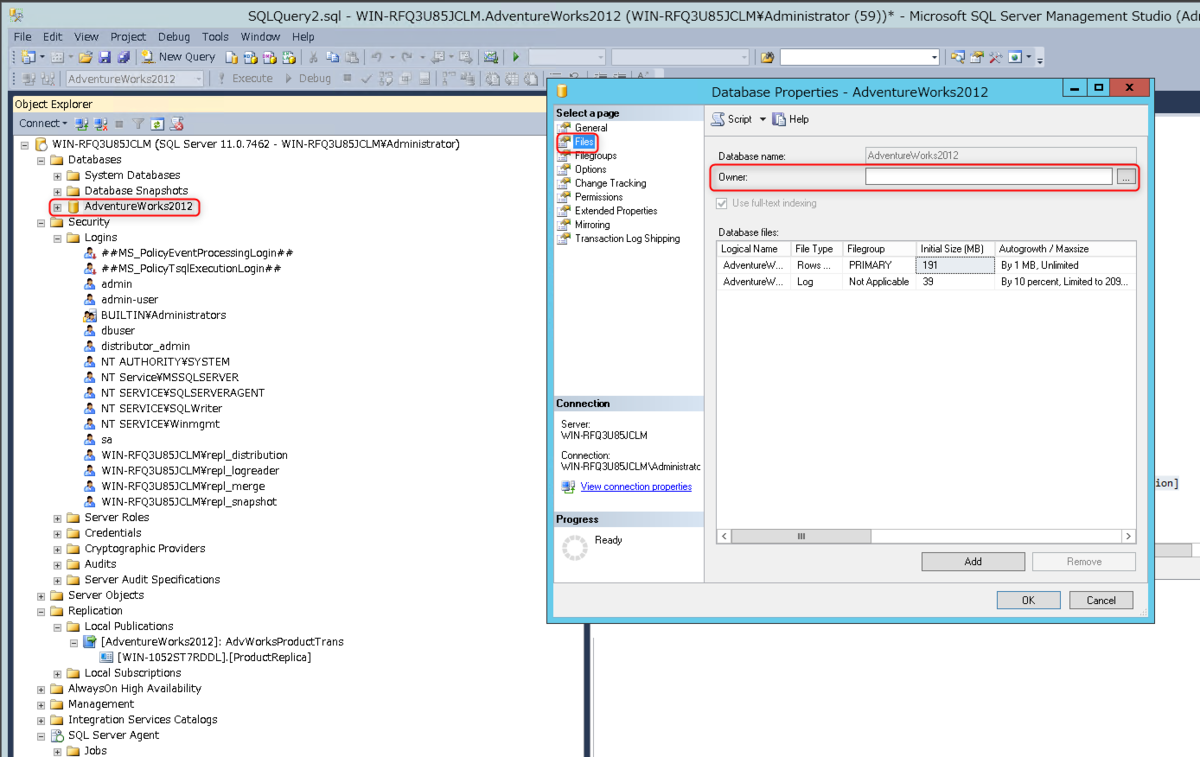The width and height of the screenshot is (1200, 757).
Task: Click the Undo arrow toolbar icon
Action: tap(376, 57)
